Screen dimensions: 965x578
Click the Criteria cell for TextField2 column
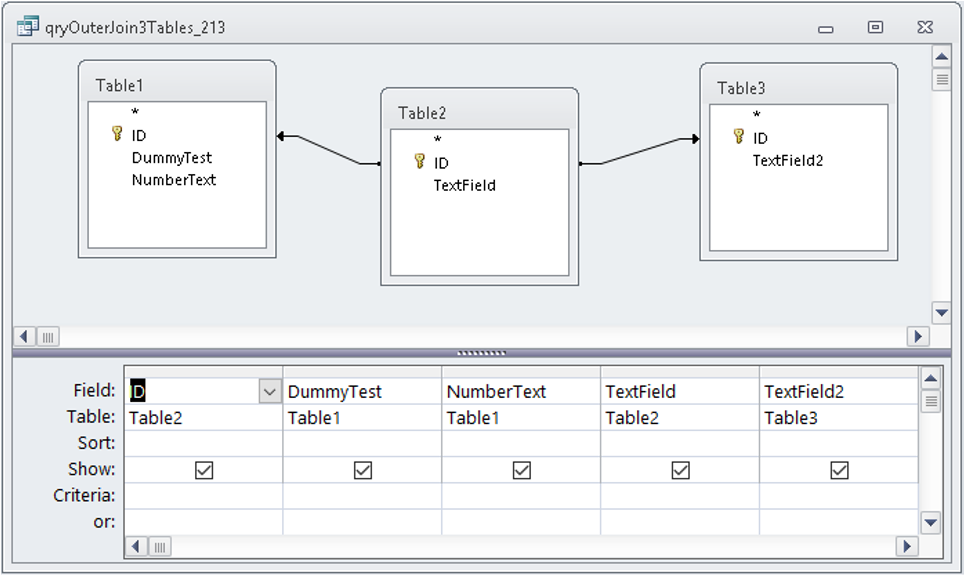click(x=839, y=496)
